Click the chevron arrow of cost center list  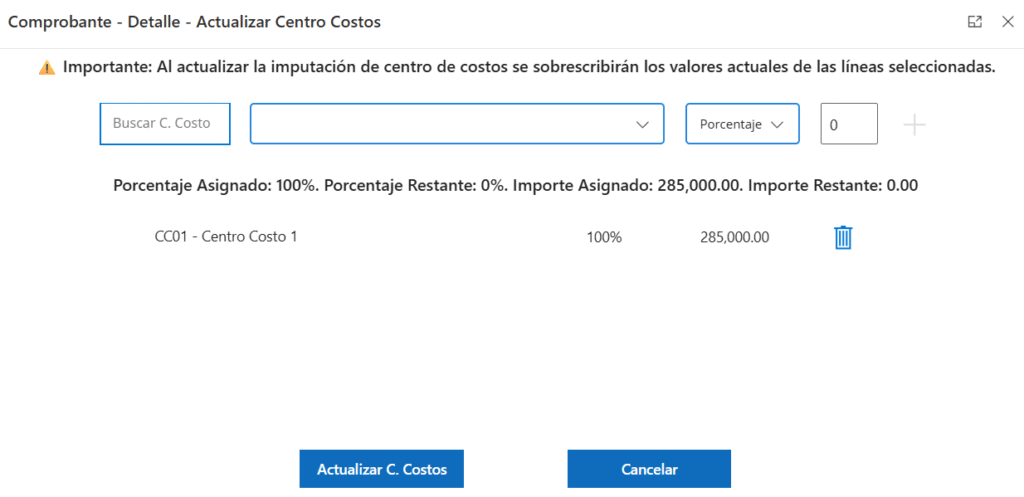point(643,125)
